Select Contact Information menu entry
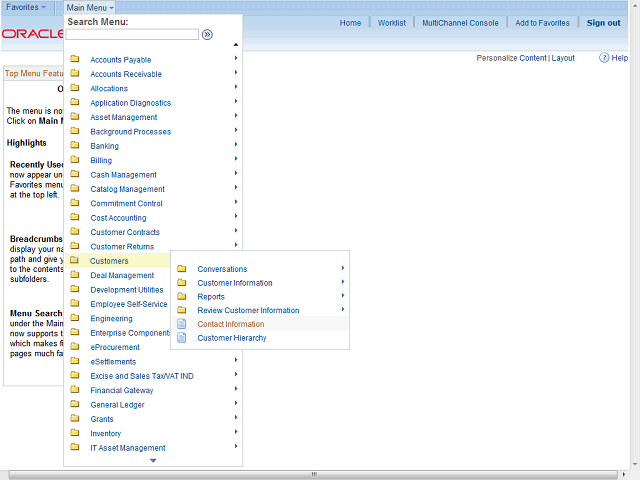 (x=231, y=324)
